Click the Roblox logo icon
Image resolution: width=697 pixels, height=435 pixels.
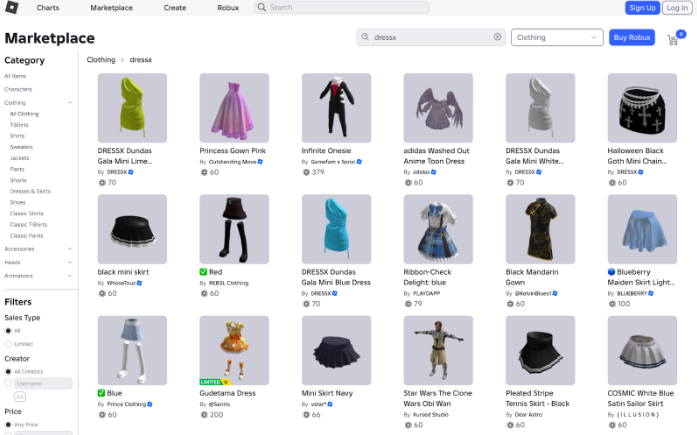click(x=12, y=8)
